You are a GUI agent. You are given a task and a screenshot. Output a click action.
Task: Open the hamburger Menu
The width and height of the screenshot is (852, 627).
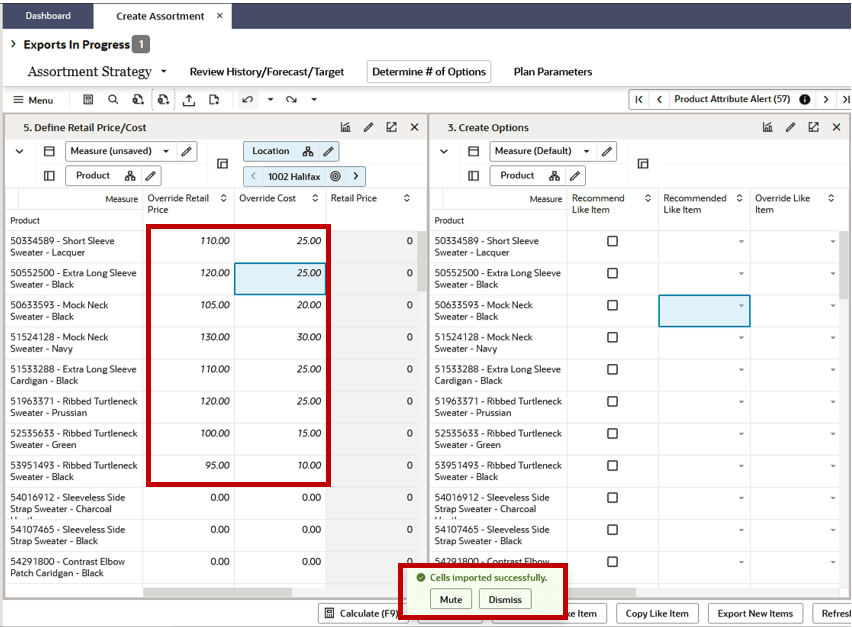point(34,99)
